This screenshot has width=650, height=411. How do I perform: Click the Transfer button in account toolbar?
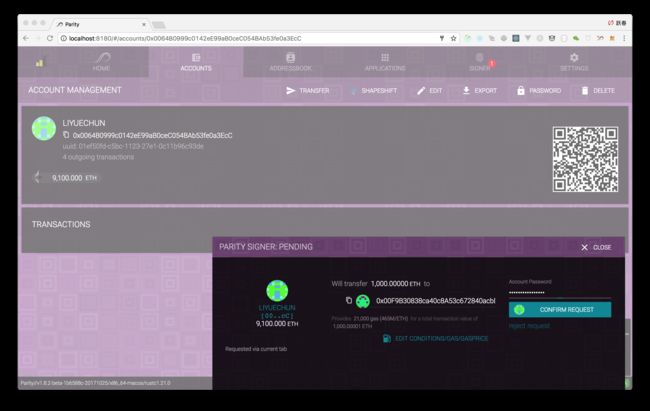click(x=308, y=90)
